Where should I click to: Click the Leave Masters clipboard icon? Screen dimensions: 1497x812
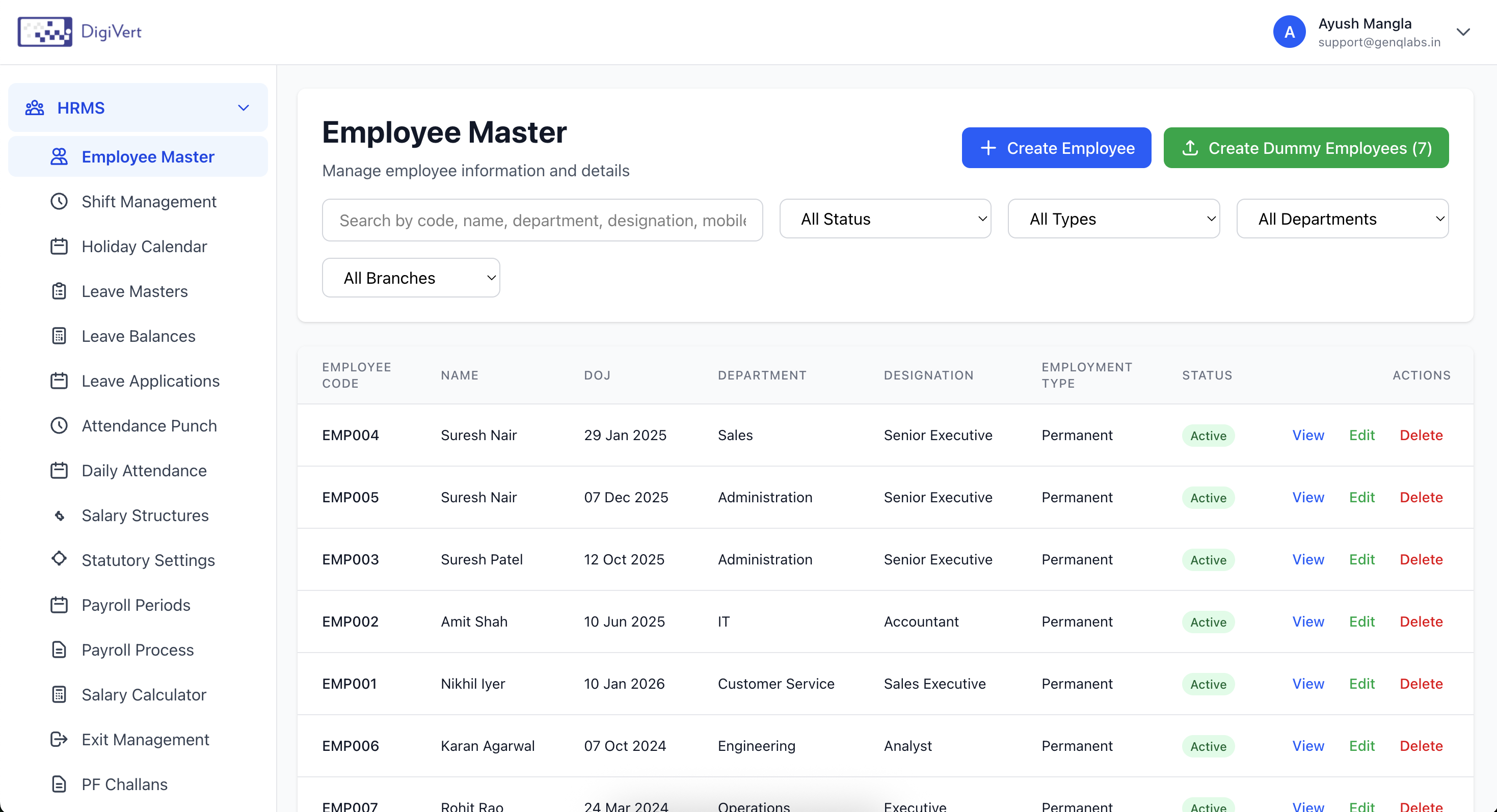59,291
